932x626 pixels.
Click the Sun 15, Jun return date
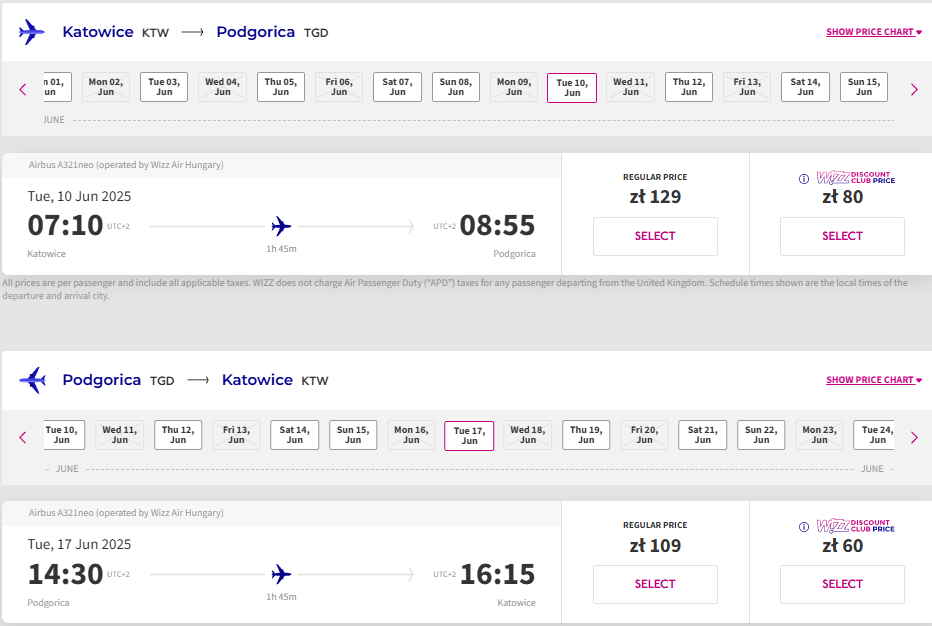coord(353,435)
